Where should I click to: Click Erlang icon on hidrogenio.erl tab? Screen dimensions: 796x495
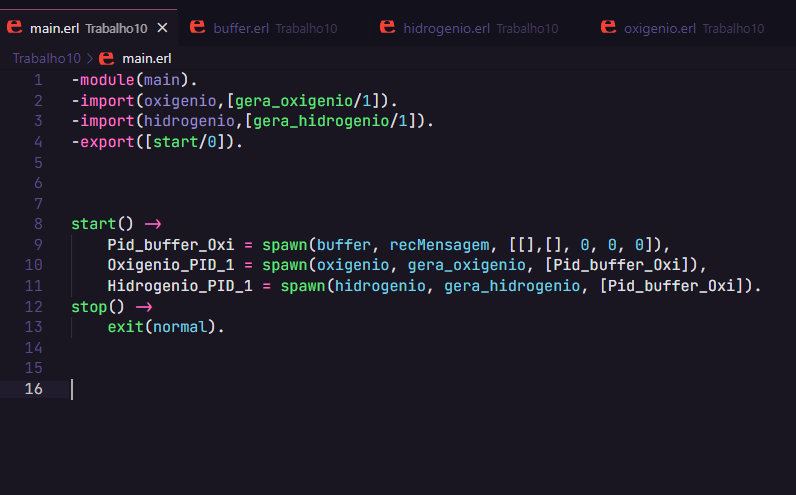(387, 26)
